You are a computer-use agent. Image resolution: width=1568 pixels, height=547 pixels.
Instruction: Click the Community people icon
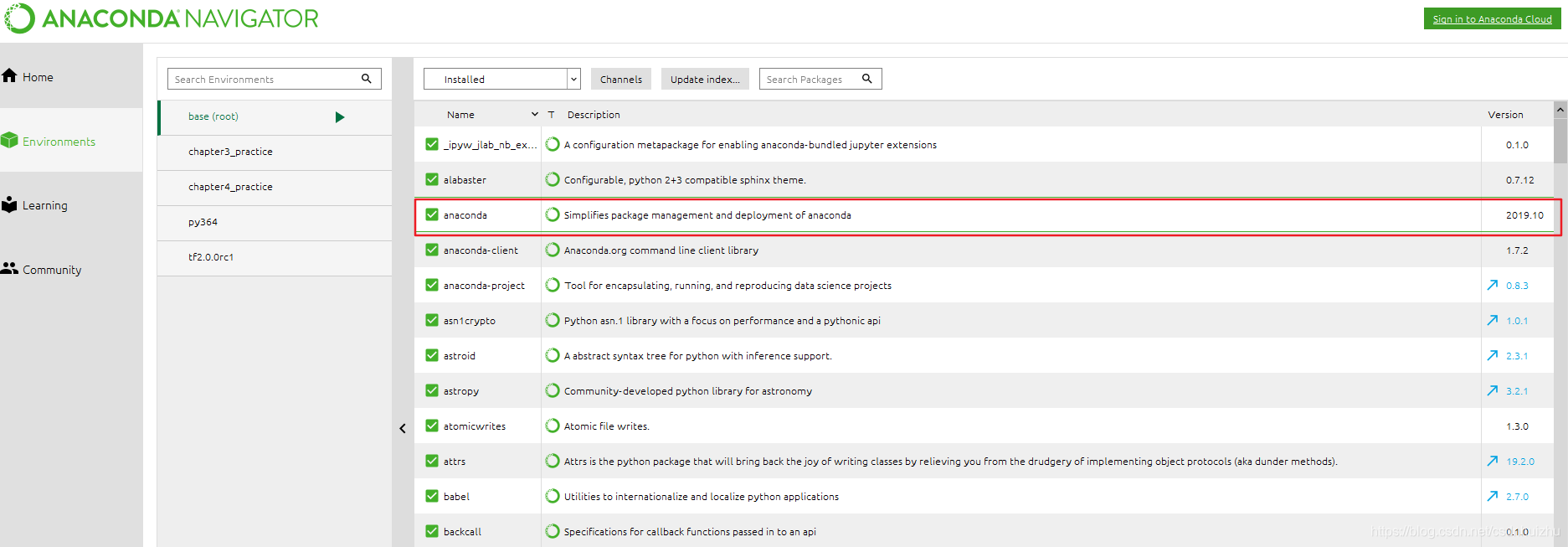[9, 268]
